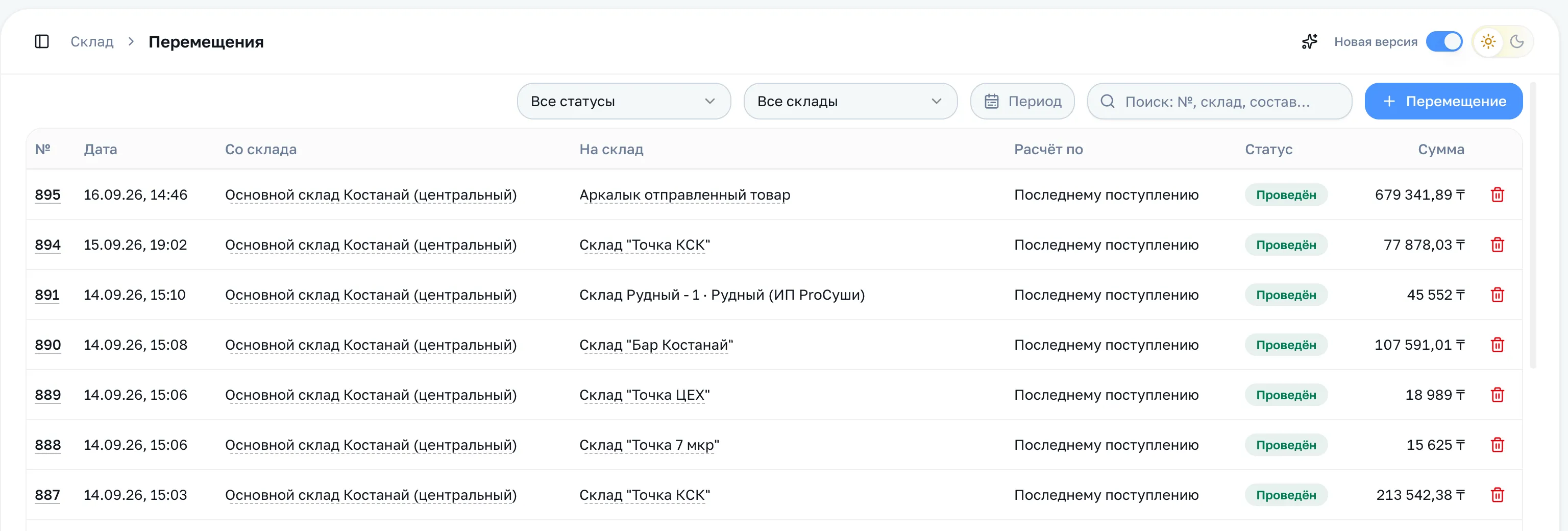Screen dimensions: 1568x531
Task: Switch to light theme sun icon
Action: 1488,41
